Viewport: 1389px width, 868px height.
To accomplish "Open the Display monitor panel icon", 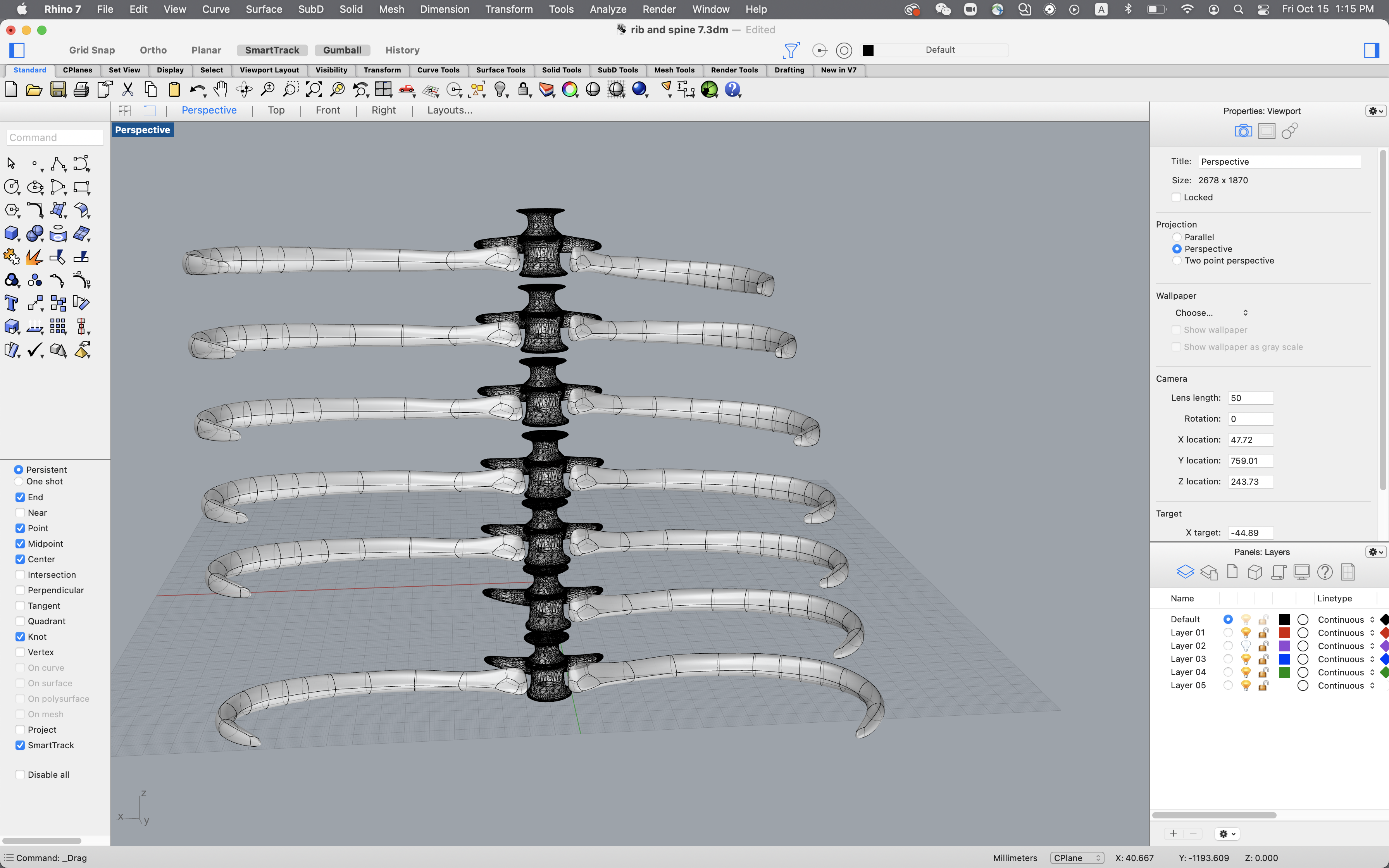I will [1301, 572].
